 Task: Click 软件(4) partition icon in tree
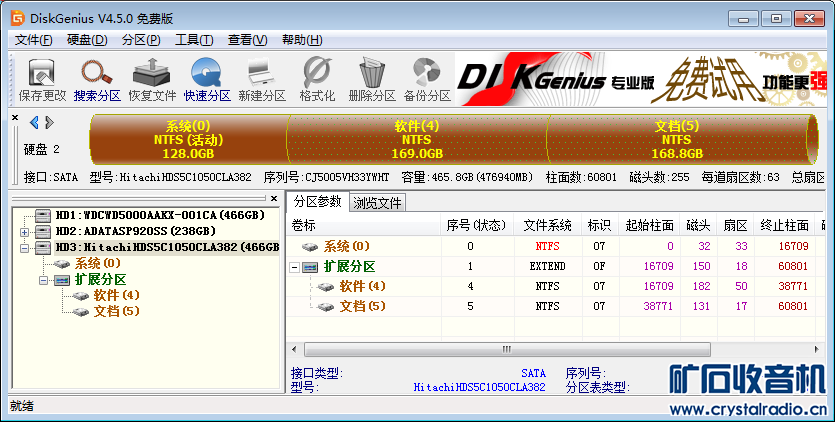81,296
